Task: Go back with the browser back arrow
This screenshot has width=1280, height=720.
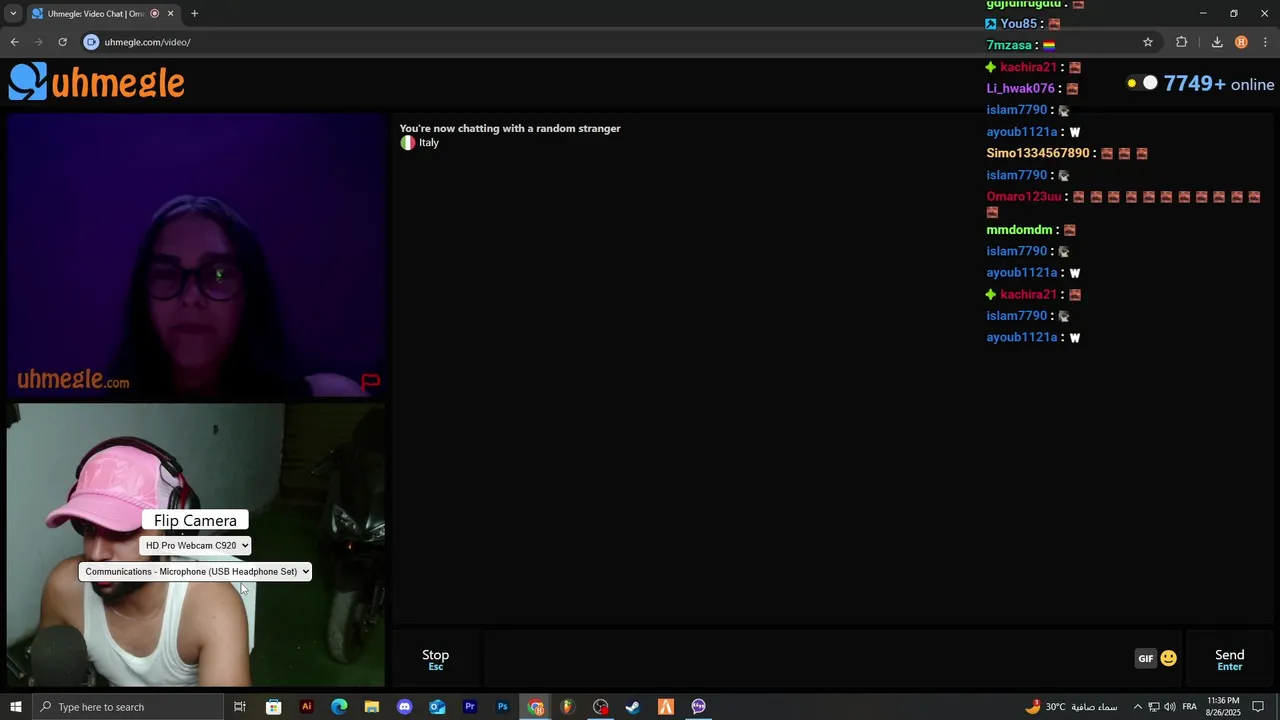Action: [14, 42]
